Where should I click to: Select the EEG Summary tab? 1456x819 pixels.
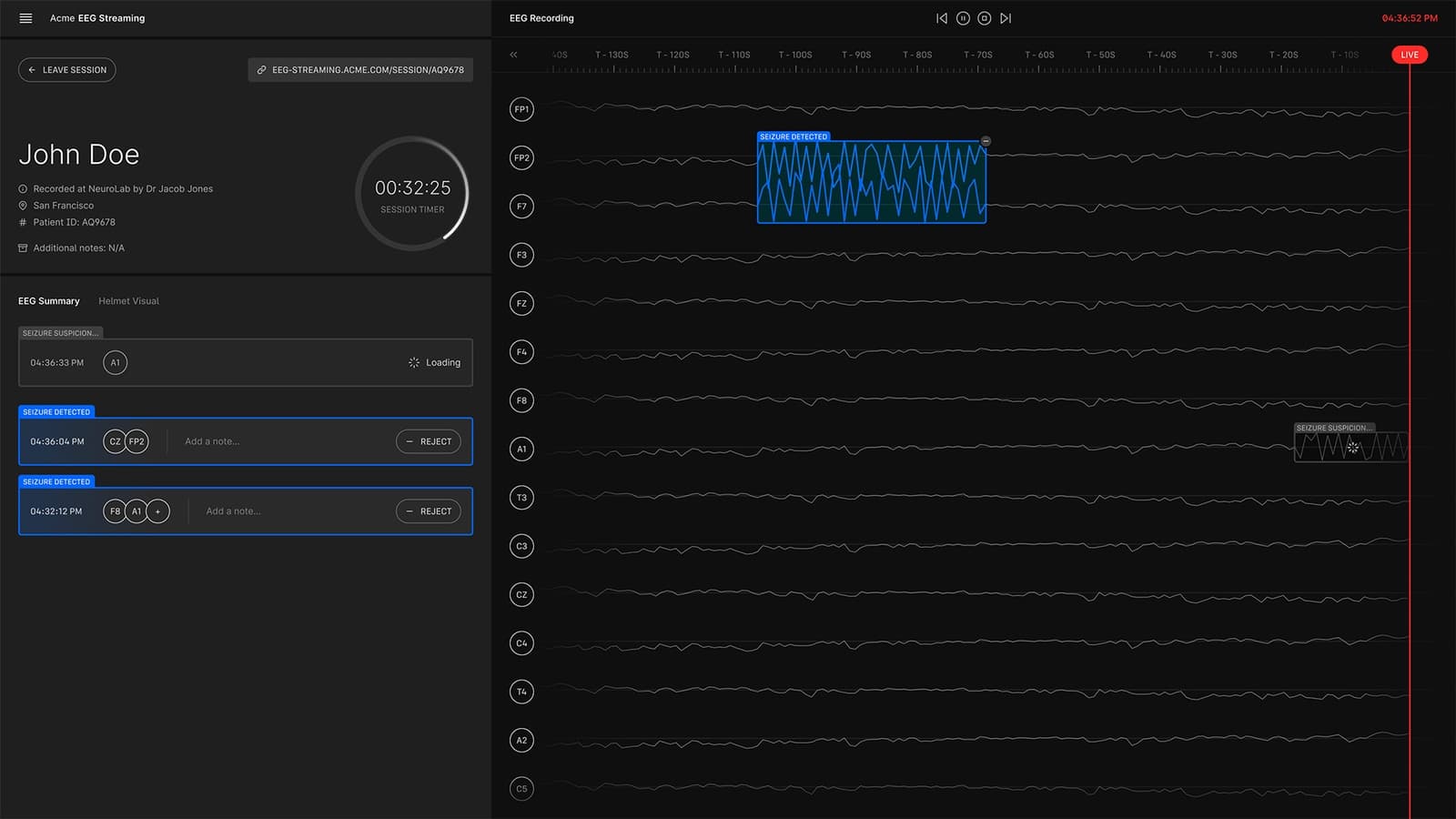point(49,301)
